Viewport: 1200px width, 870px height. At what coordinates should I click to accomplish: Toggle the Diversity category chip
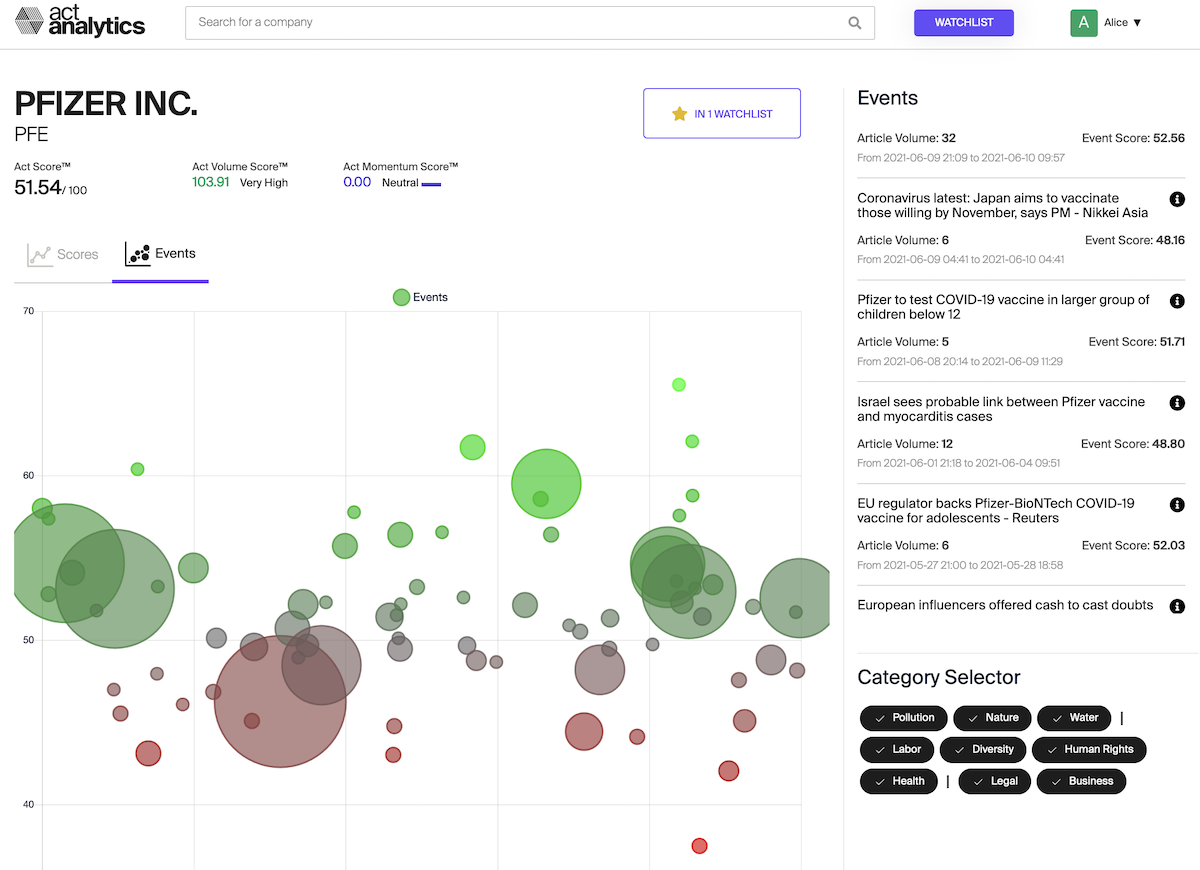[983, 750]
